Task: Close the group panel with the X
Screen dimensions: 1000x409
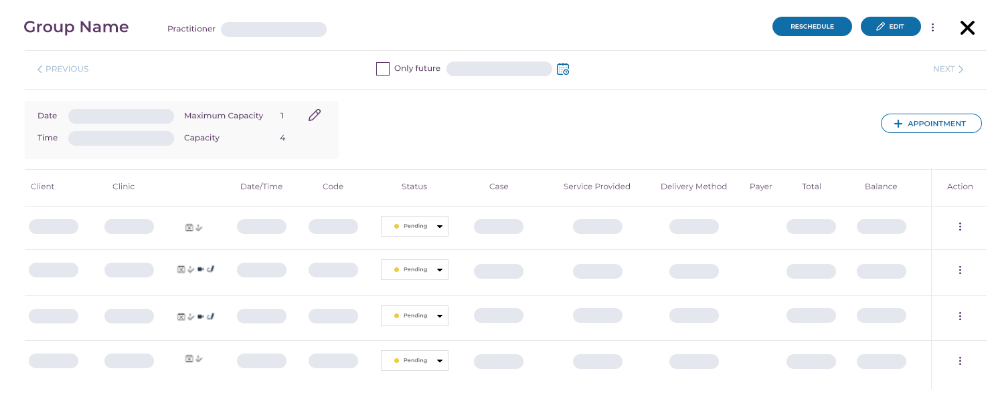Action: [x=967, y=27]
